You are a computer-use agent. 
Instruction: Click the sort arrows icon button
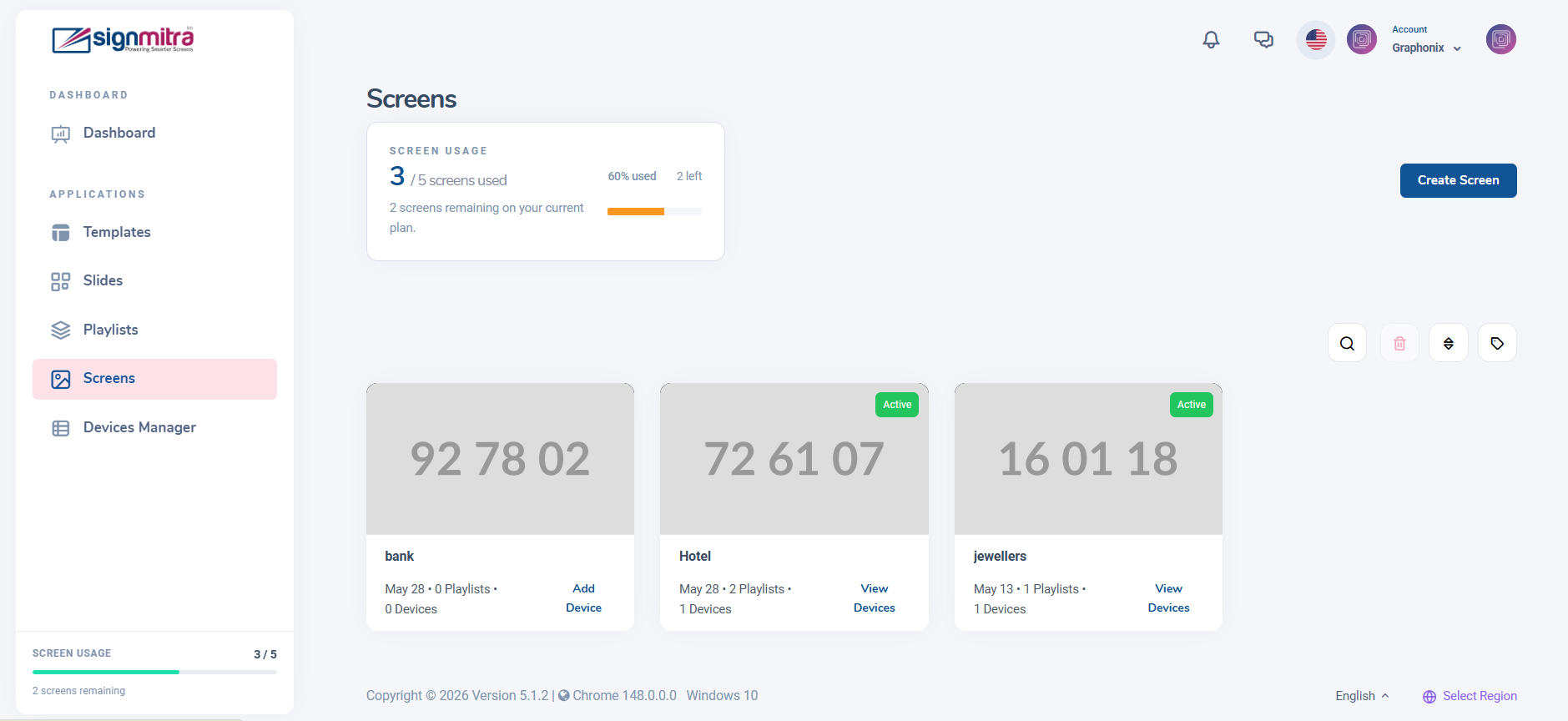coord(1449,343)
